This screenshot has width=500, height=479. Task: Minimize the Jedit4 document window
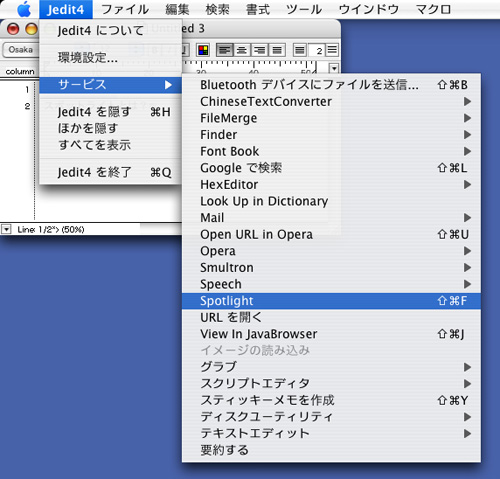pyautogui.click(x=31, y=29)
